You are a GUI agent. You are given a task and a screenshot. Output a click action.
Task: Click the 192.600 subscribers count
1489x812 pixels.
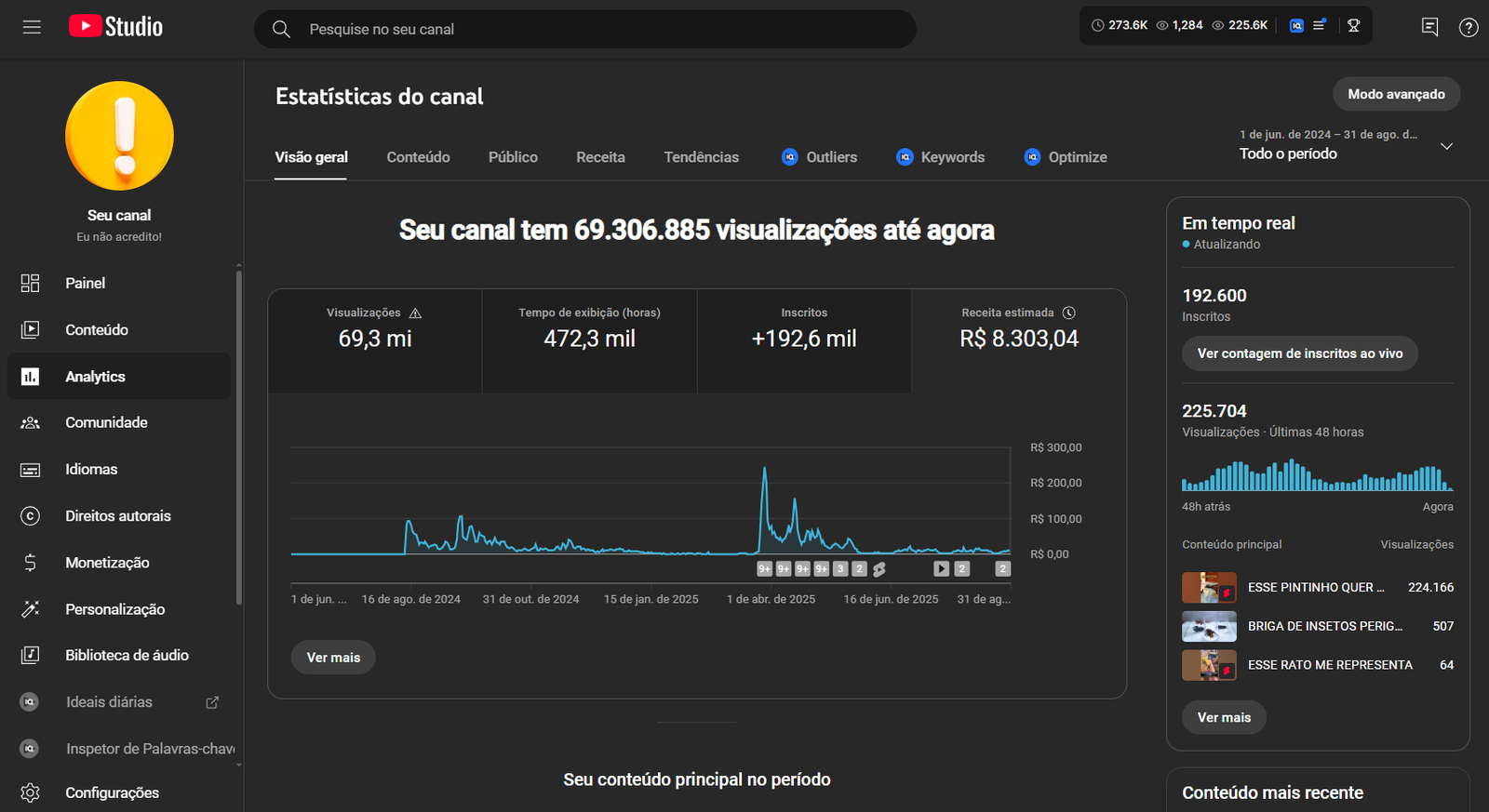(1214, 296)
